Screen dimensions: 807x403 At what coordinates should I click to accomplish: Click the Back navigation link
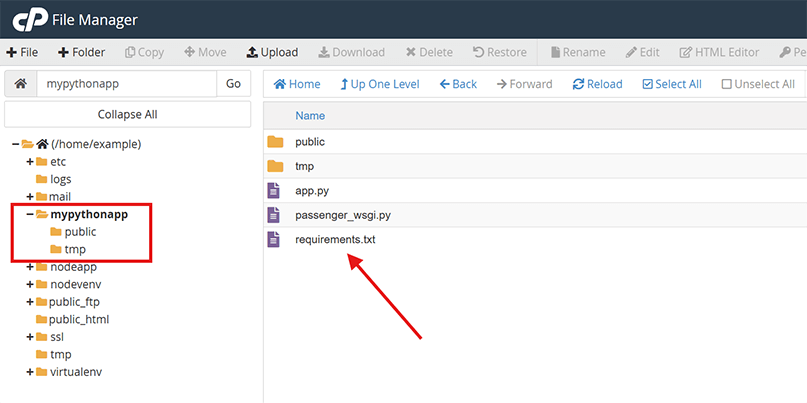click(458, 84)
